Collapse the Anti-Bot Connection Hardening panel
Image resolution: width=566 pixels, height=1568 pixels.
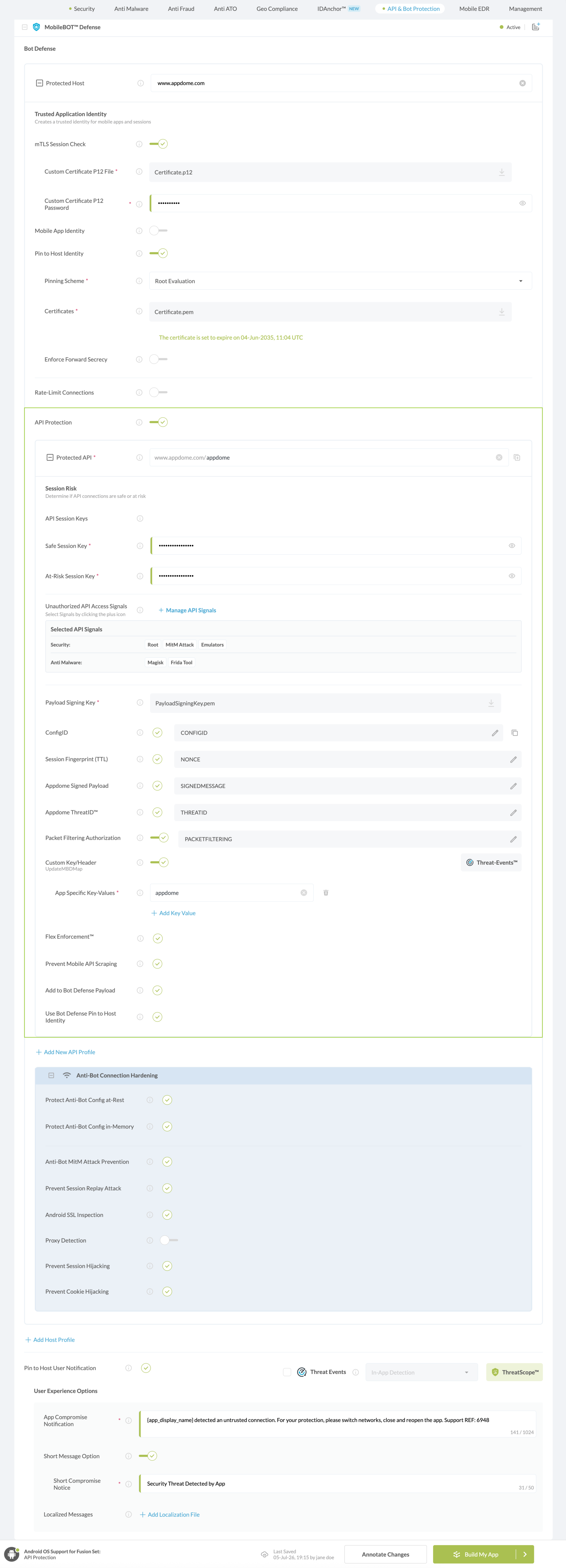click(x=51, y=1076)
